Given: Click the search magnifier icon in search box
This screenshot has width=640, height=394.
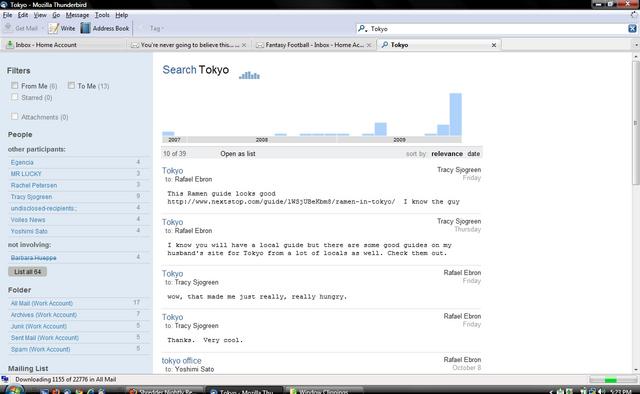Looking at the screenshot, I should tap(362, 29).
